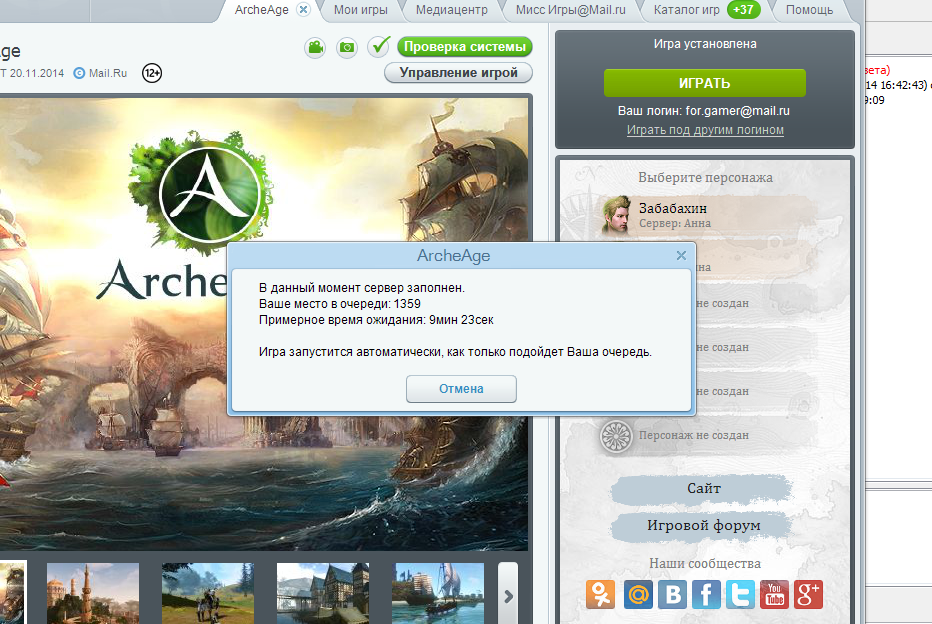Select the Персонаж не создан slot with emblem
The width and height of the screenshot is (932, 624).
click(707, 435)
